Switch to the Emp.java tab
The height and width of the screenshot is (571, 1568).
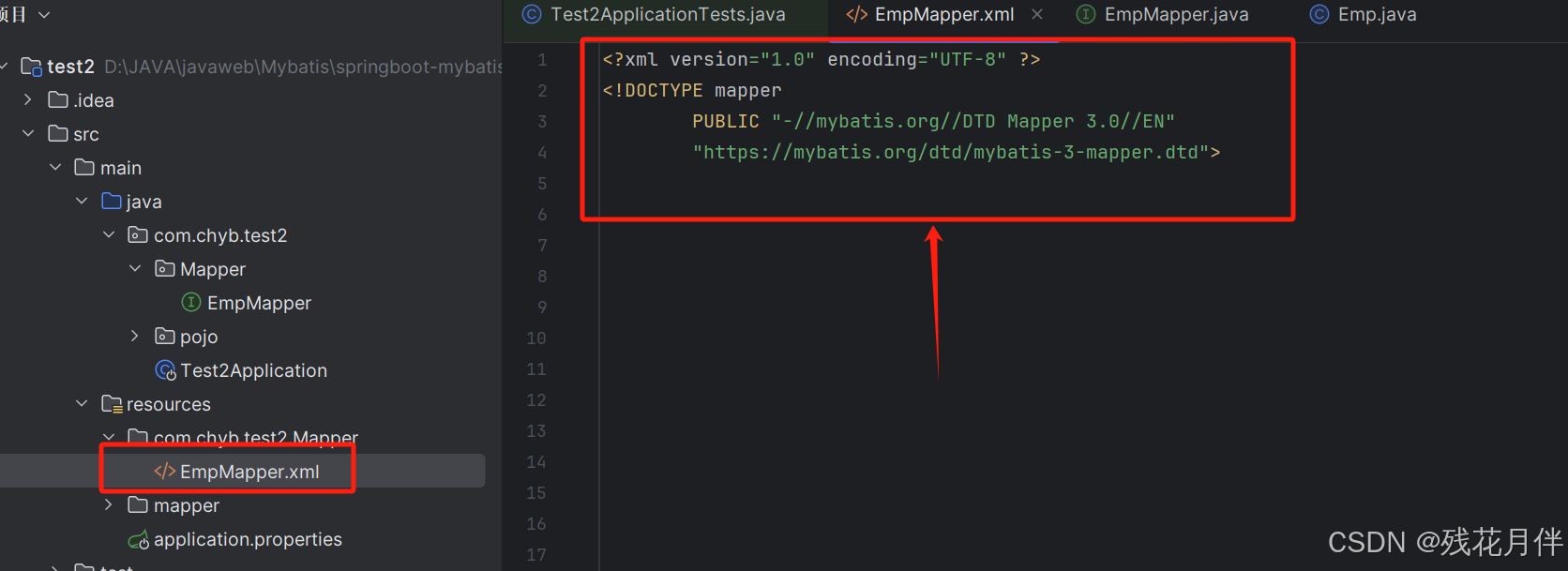[x=1377, y=15]
